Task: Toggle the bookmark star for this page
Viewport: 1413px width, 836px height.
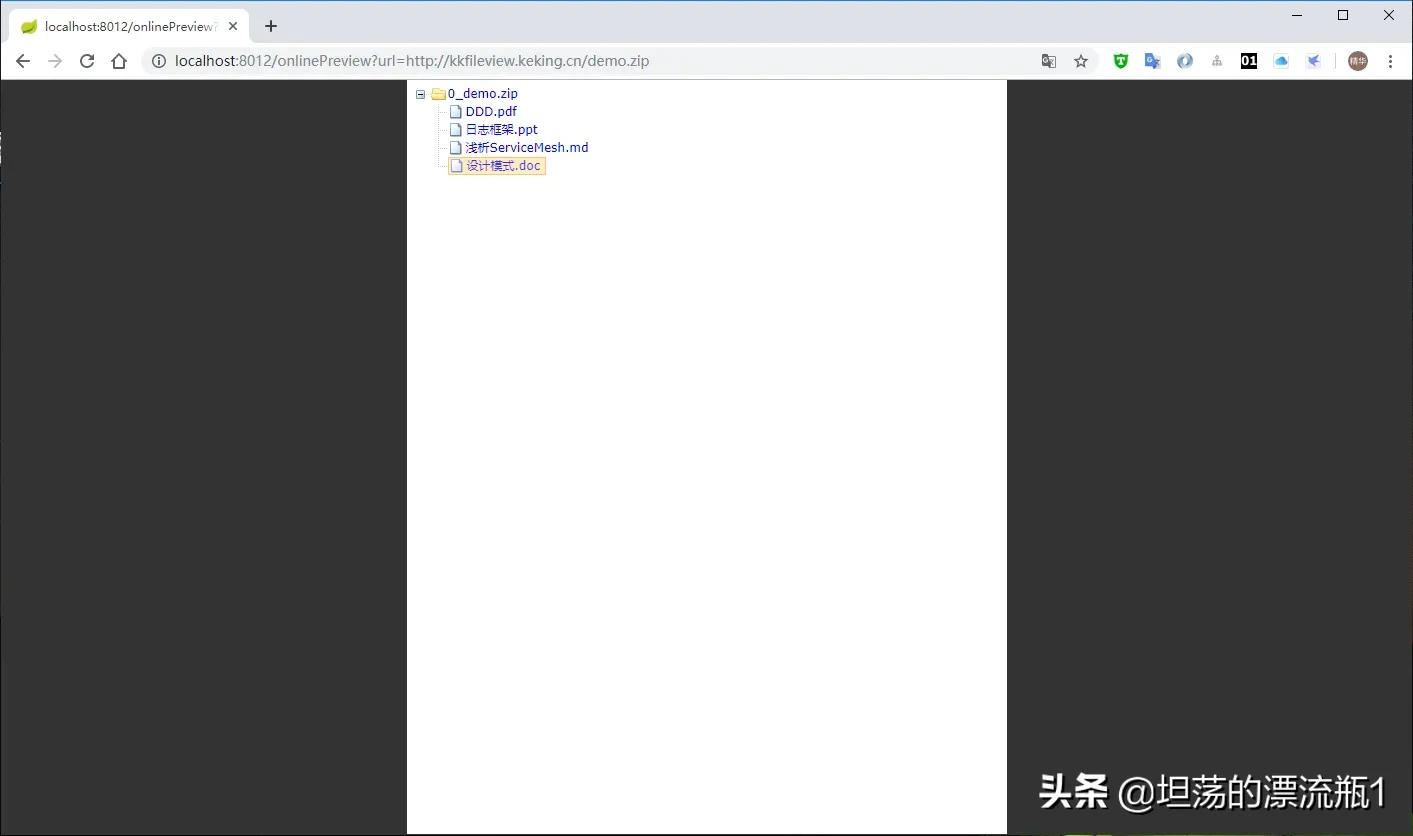Action: 1081,61
